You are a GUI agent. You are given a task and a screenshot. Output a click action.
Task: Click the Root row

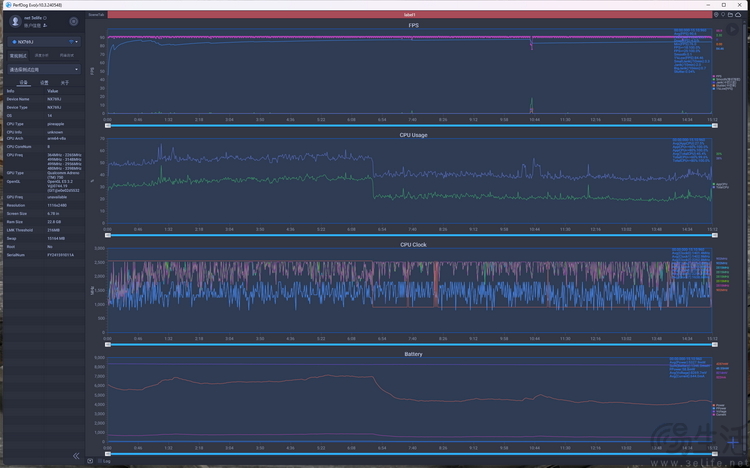tap(44, 247)
